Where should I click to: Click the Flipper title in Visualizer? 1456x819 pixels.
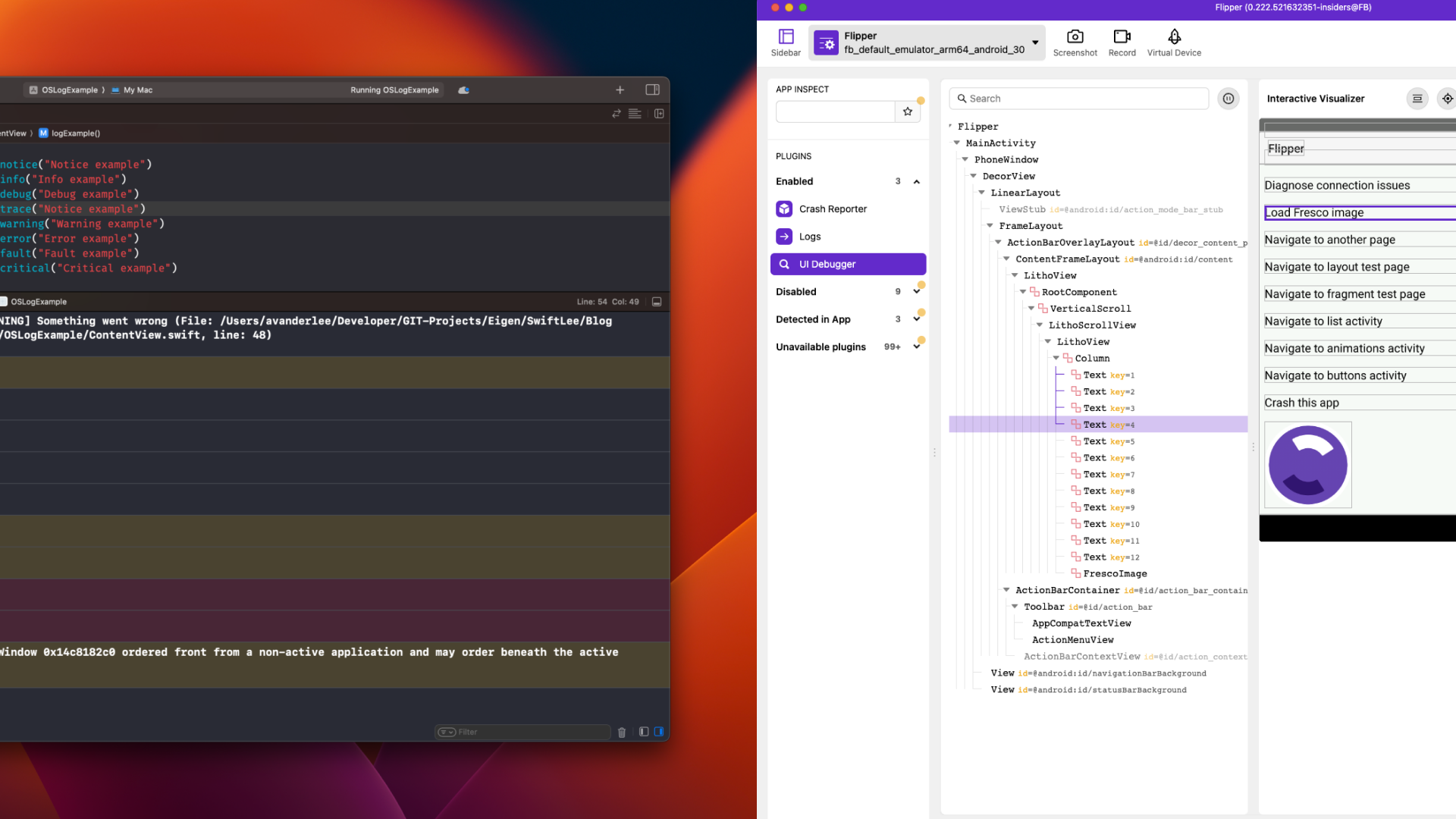pos(1285,149)
